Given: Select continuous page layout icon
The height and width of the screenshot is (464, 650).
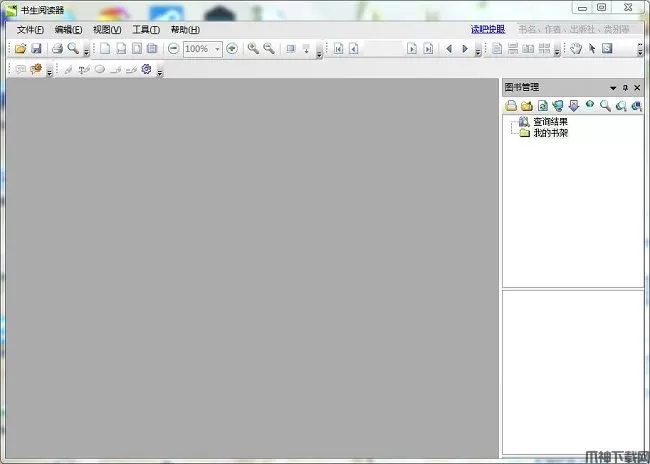Looking at the screenshot, I should click(513, 49).
